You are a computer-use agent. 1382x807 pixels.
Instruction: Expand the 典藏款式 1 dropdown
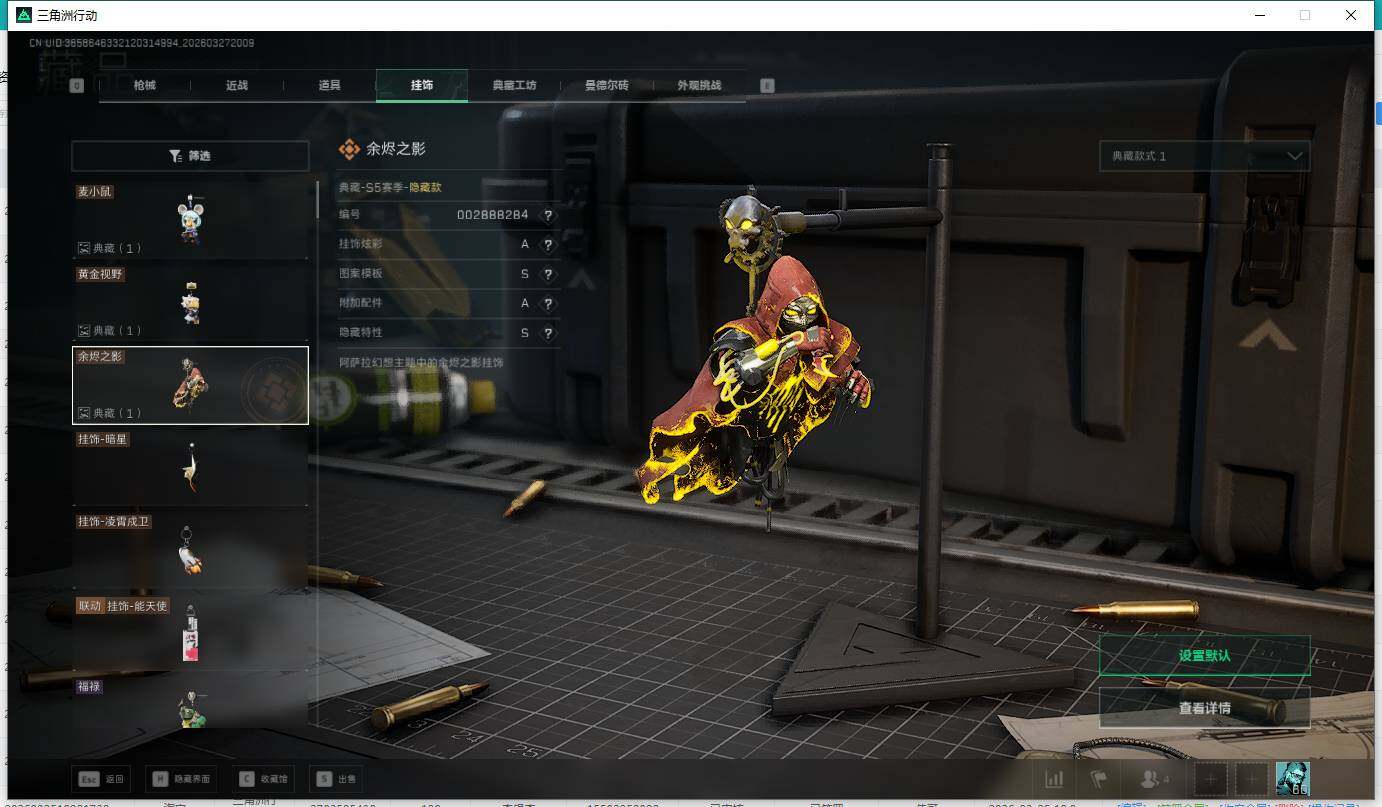tap(1204, 156)
